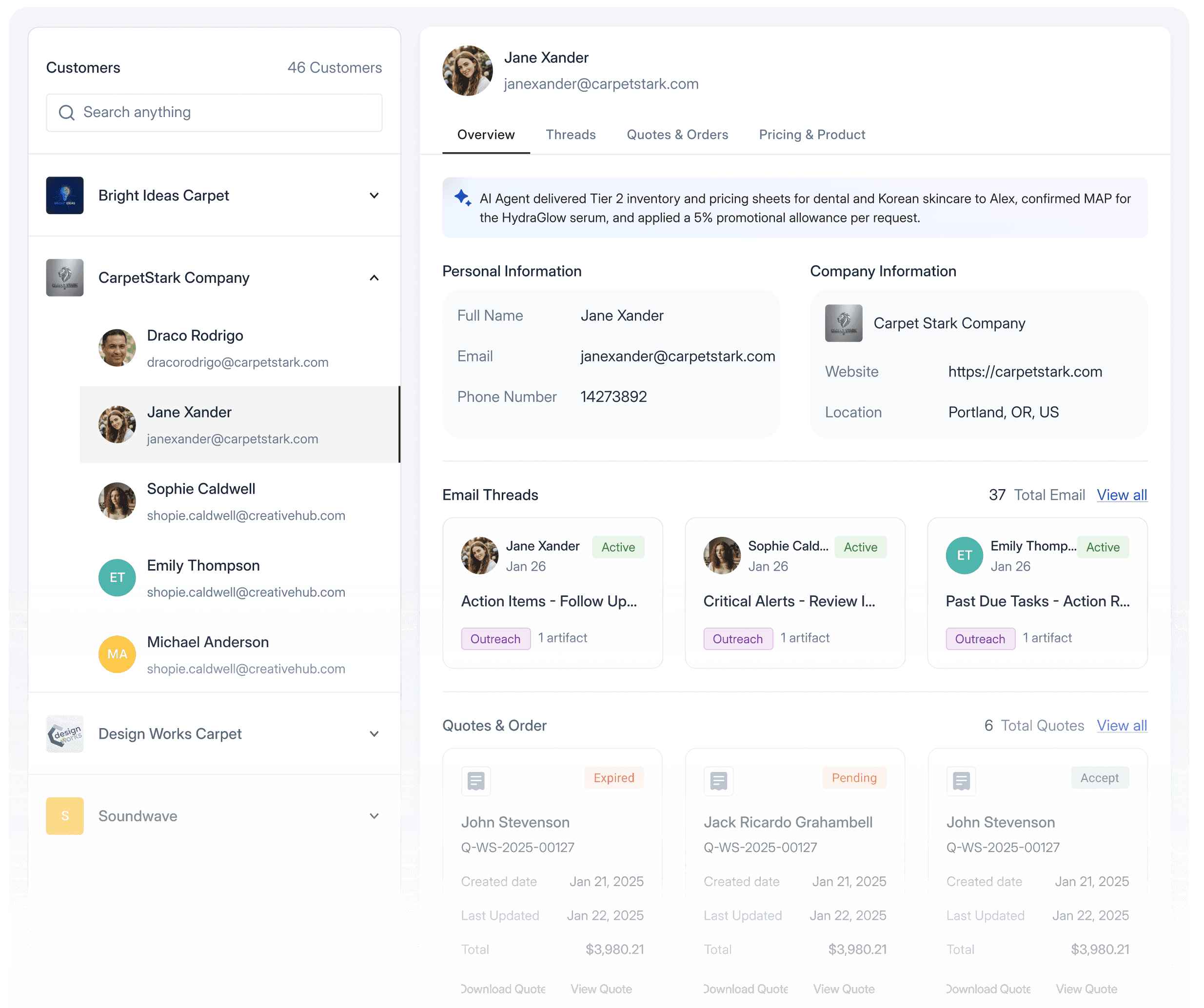Click the AI agent sparkle icon
This screenshot has width=1204, height=1008.
(463, 198)
